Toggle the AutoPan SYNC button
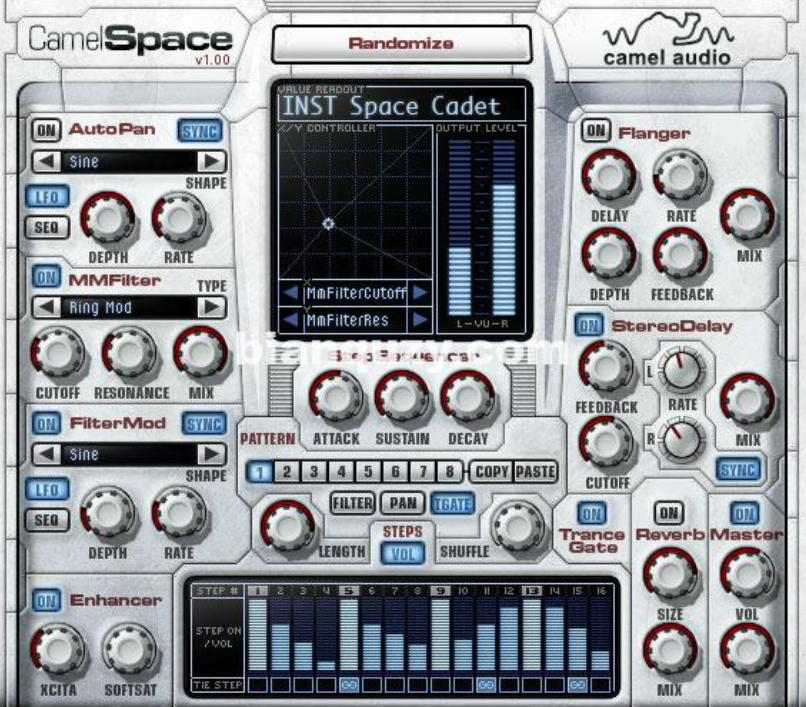806x707 pixels. [x=199, y=130]
